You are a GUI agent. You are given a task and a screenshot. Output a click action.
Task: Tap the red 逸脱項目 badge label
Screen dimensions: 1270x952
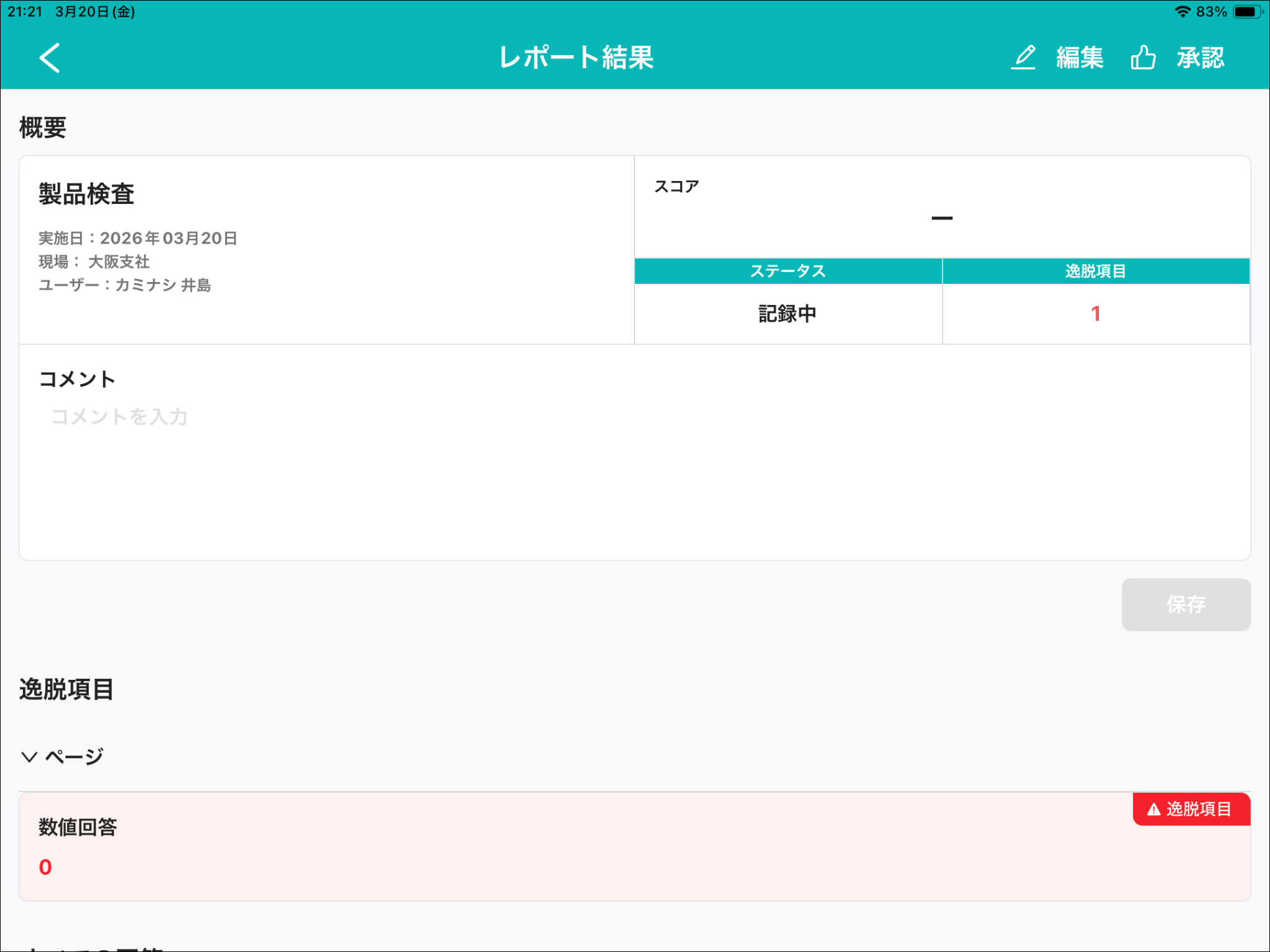(1198, 809)
